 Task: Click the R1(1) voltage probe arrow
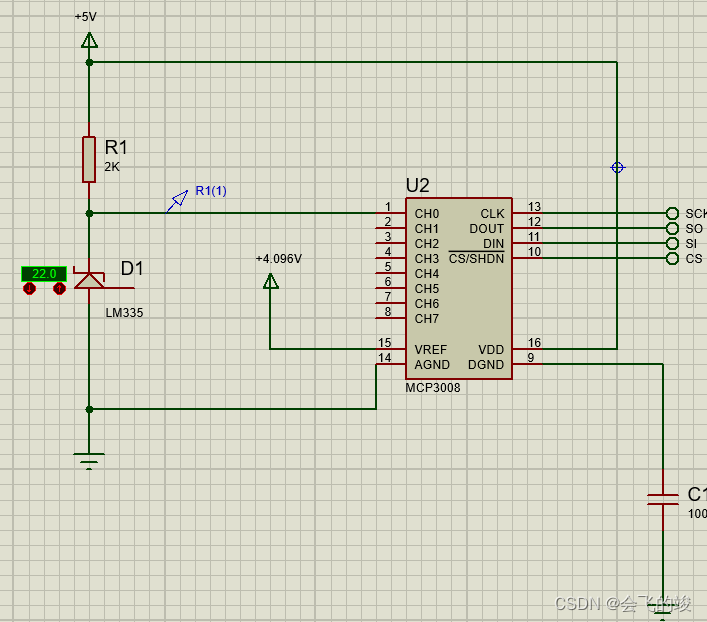[177, 201]
